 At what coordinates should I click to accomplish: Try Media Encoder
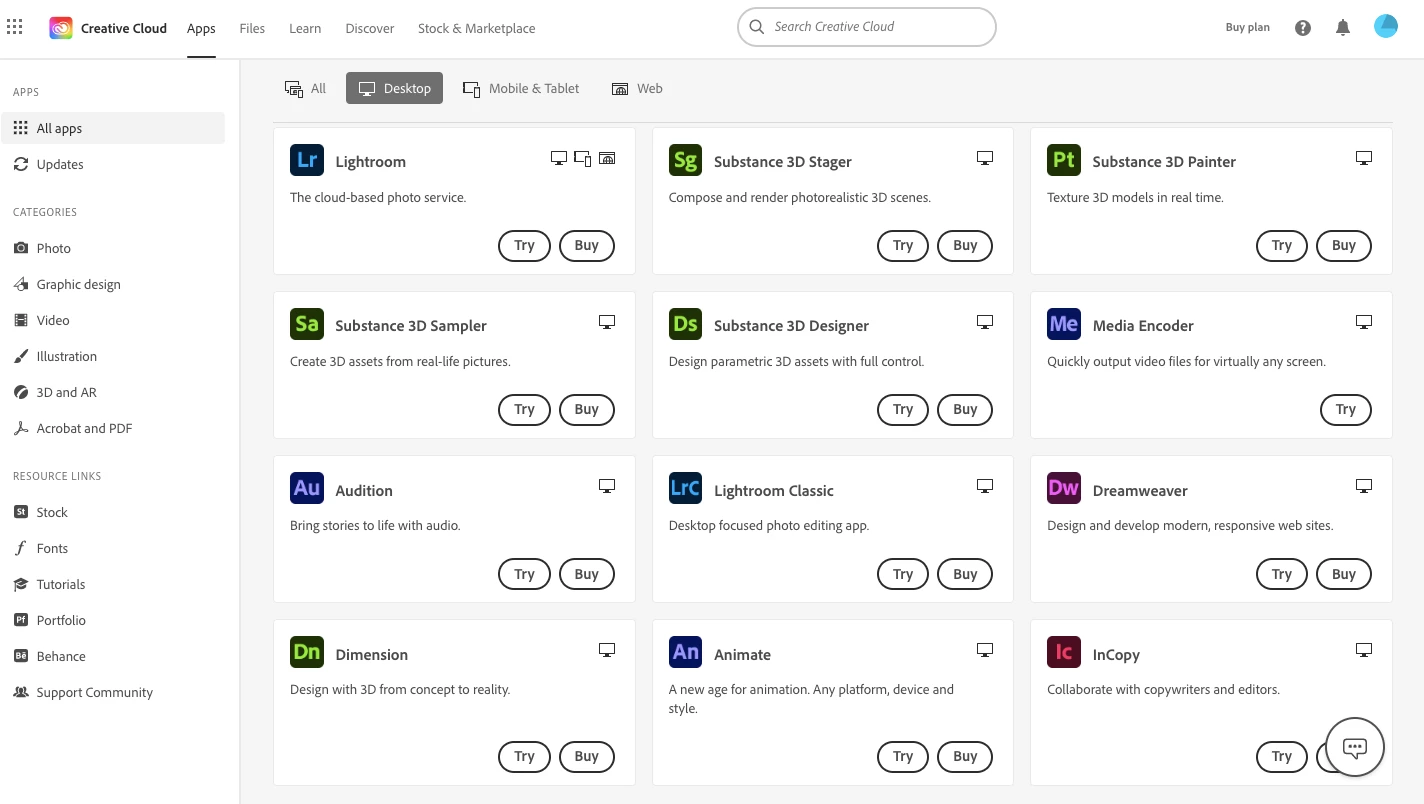[1346, 409]
